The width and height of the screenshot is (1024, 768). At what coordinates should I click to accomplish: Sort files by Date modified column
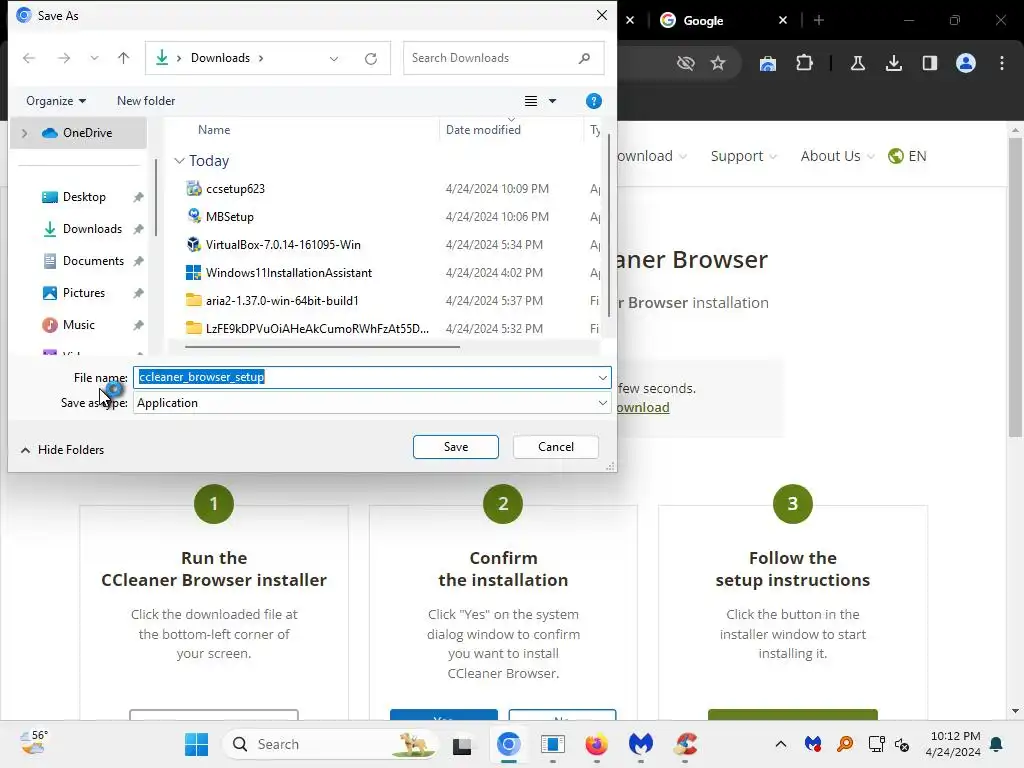(483, 130)
